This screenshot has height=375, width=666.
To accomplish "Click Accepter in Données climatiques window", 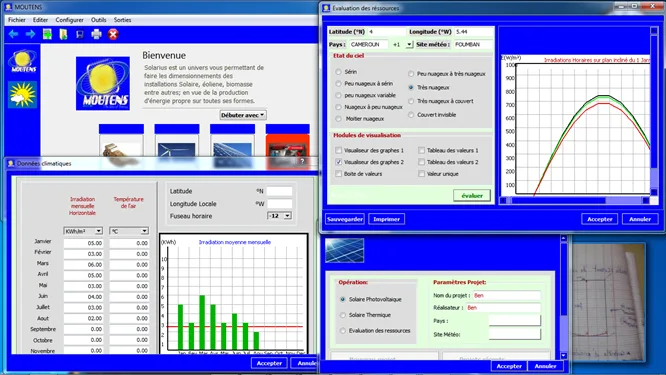I will click(x=269, y=363).
